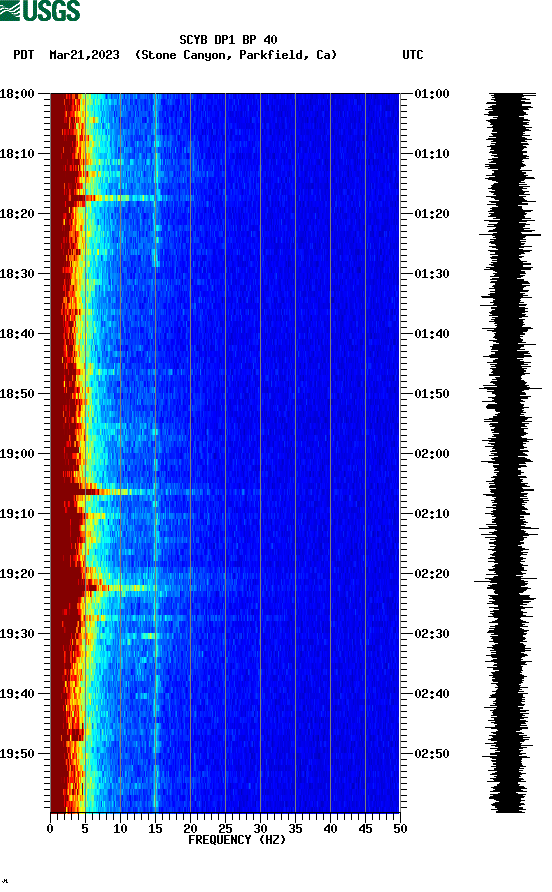Click the '10' Hz frequency tick label

coord(120,829)
